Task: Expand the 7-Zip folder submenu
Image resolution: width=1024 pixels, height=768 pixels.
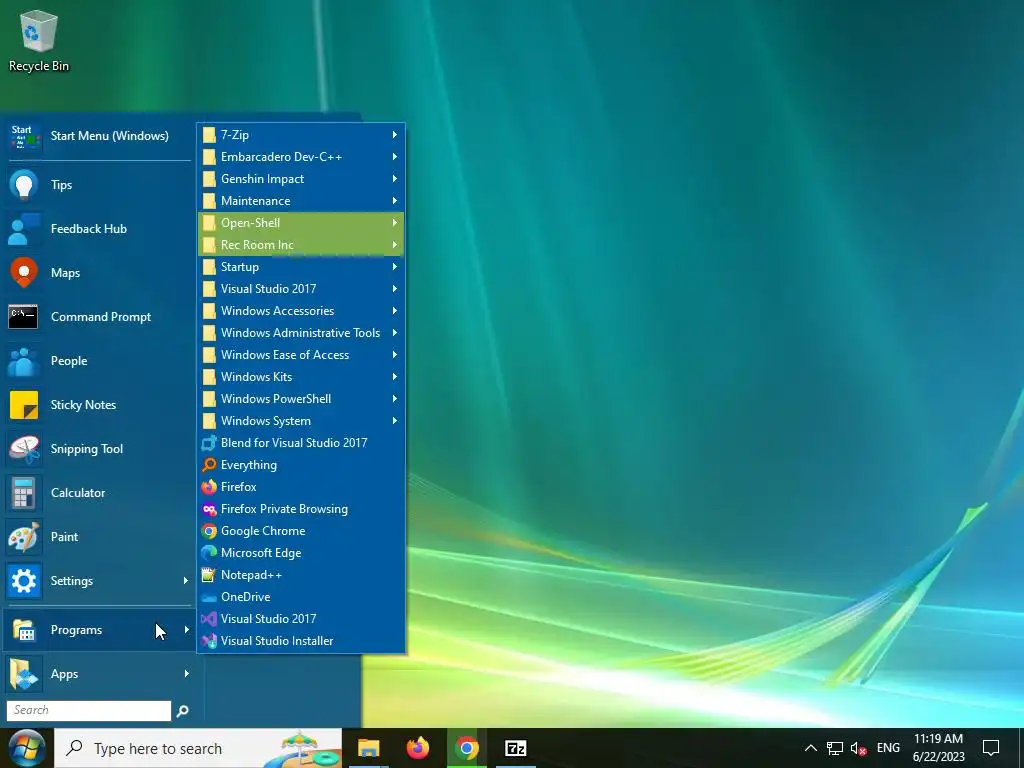Action: click(301, 135)
